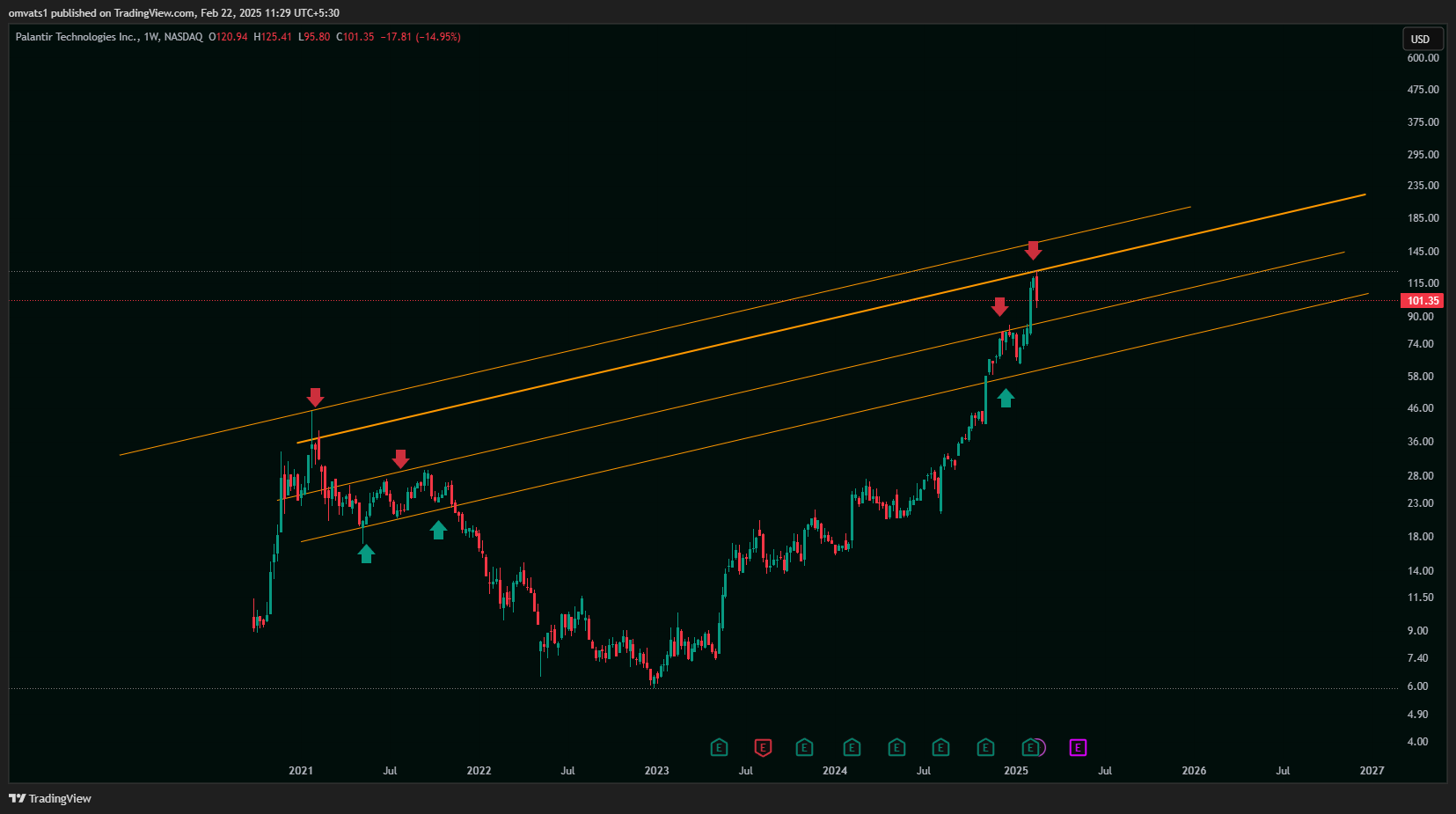Click the 2023 time axis label
This screenshot has width=1456, height=814.
pos(656,771)
